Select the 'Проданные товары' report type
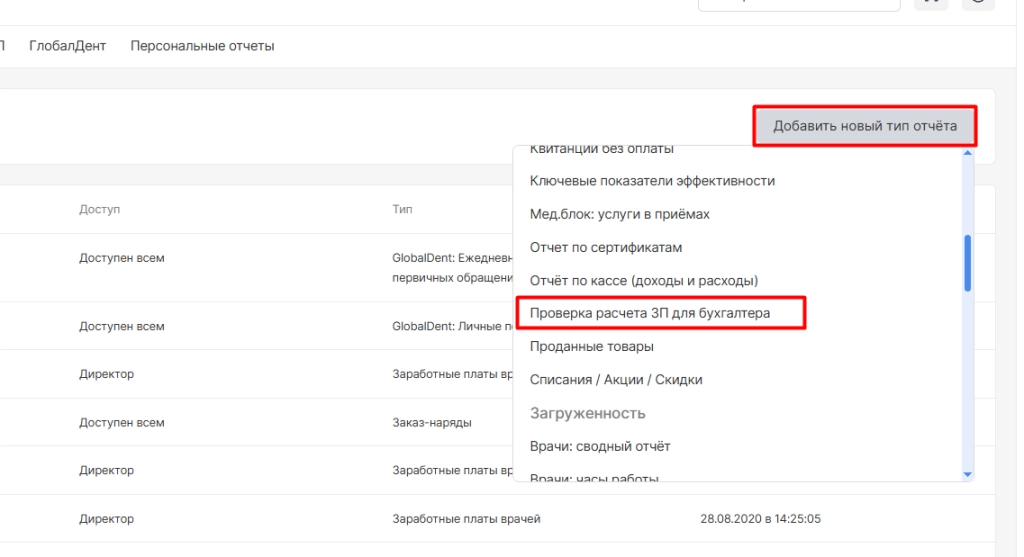The height and width of the screenshot is (557, 1024). 591,347
